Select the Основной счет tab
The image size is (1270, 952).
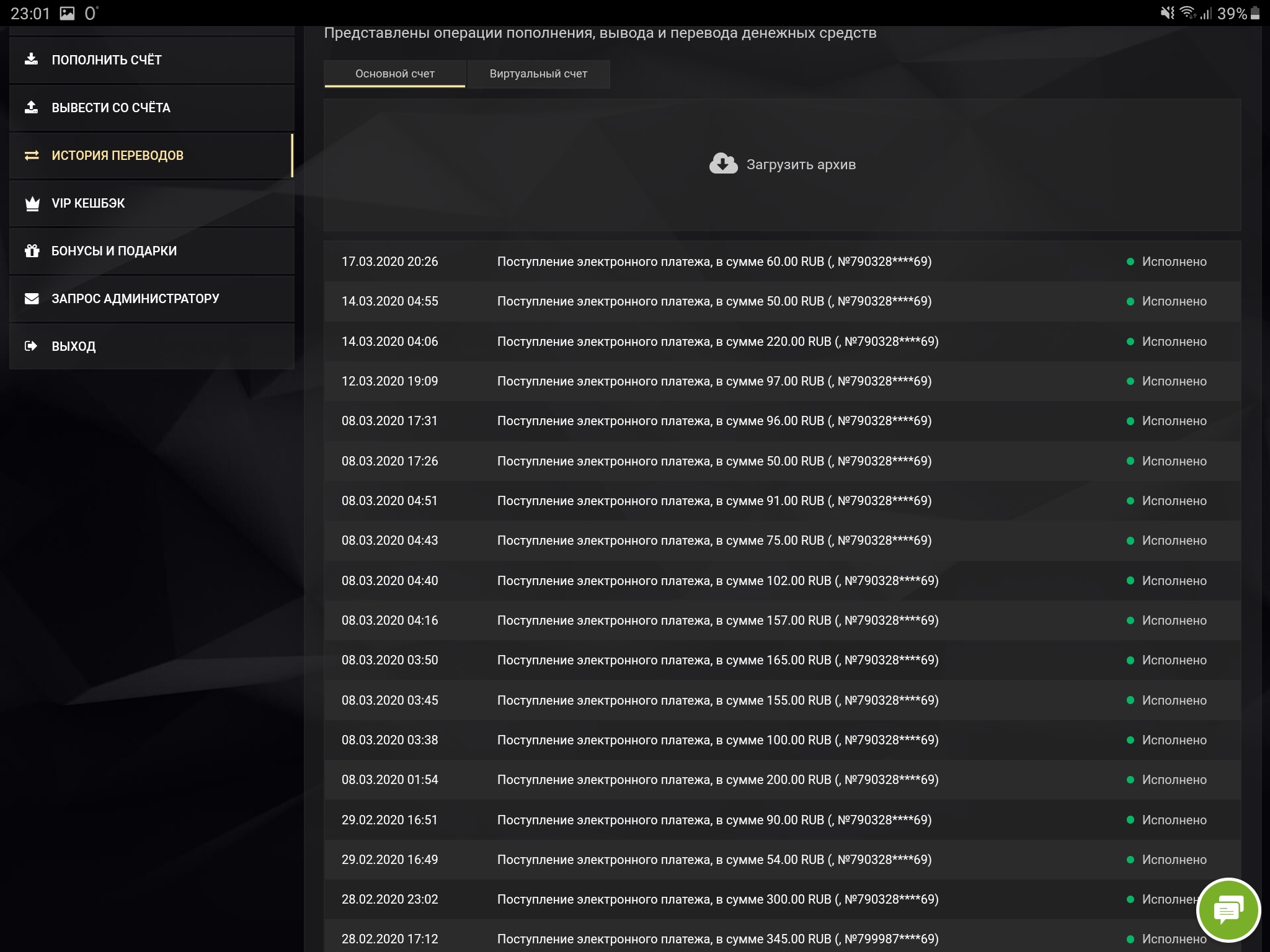[394, 74]
